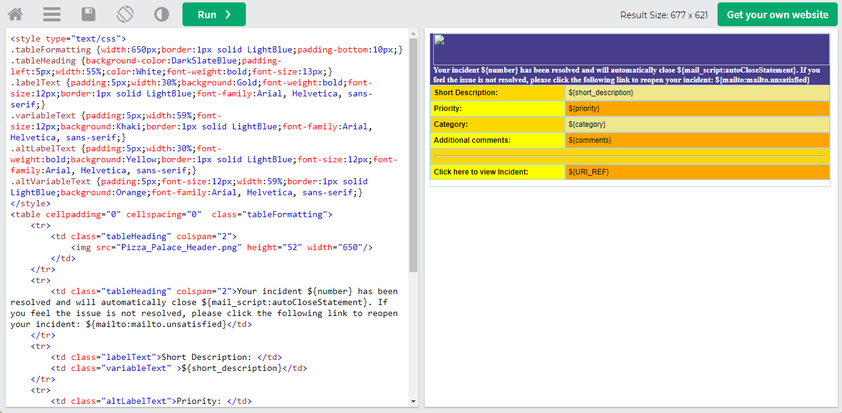The width and height of the screenshot is (842, 413).
Task: Go to the W3Schools home icon
Action: click(15, 15)
